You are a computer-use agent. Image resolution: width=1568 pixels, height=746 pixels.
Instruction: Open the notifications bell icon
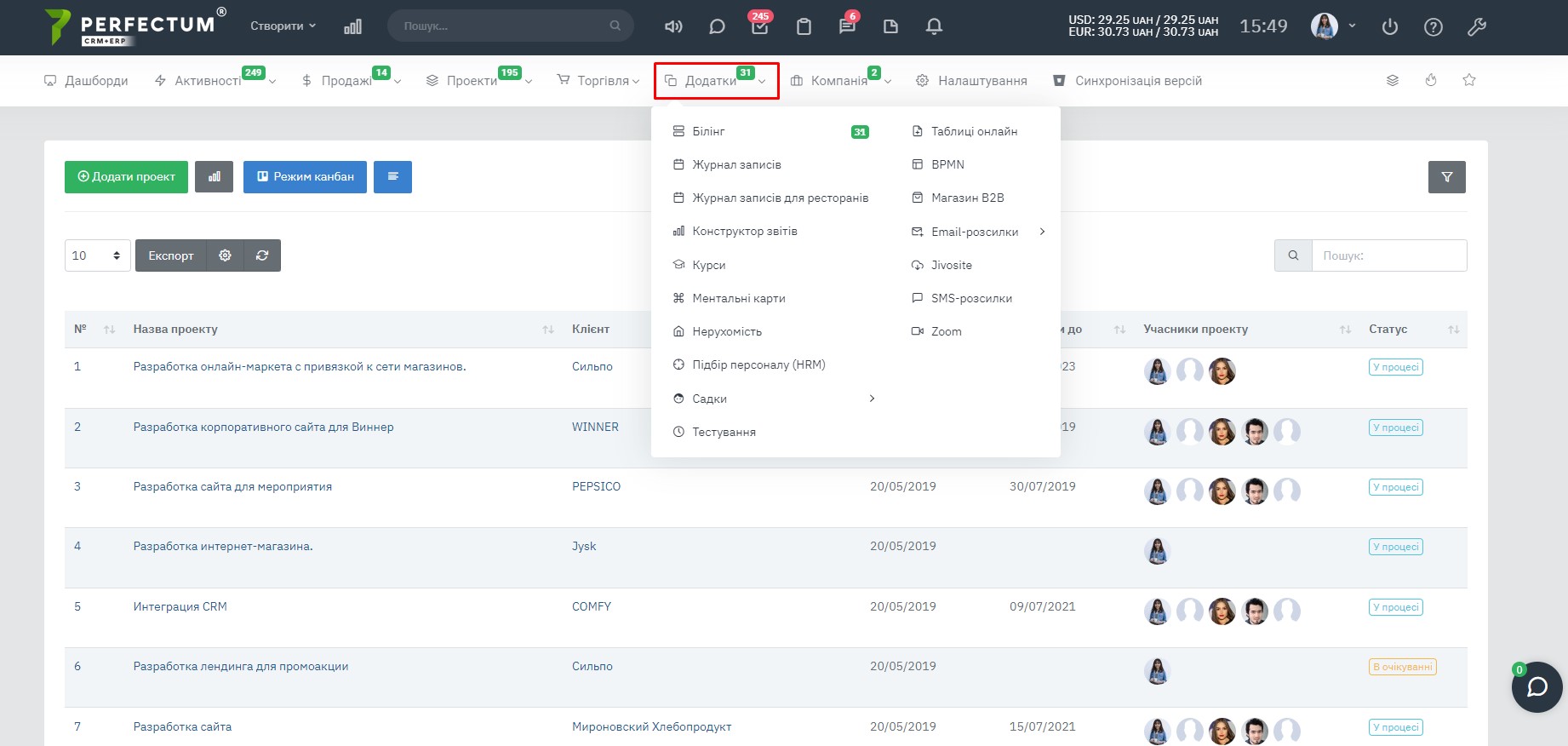[x=934, y=26]
